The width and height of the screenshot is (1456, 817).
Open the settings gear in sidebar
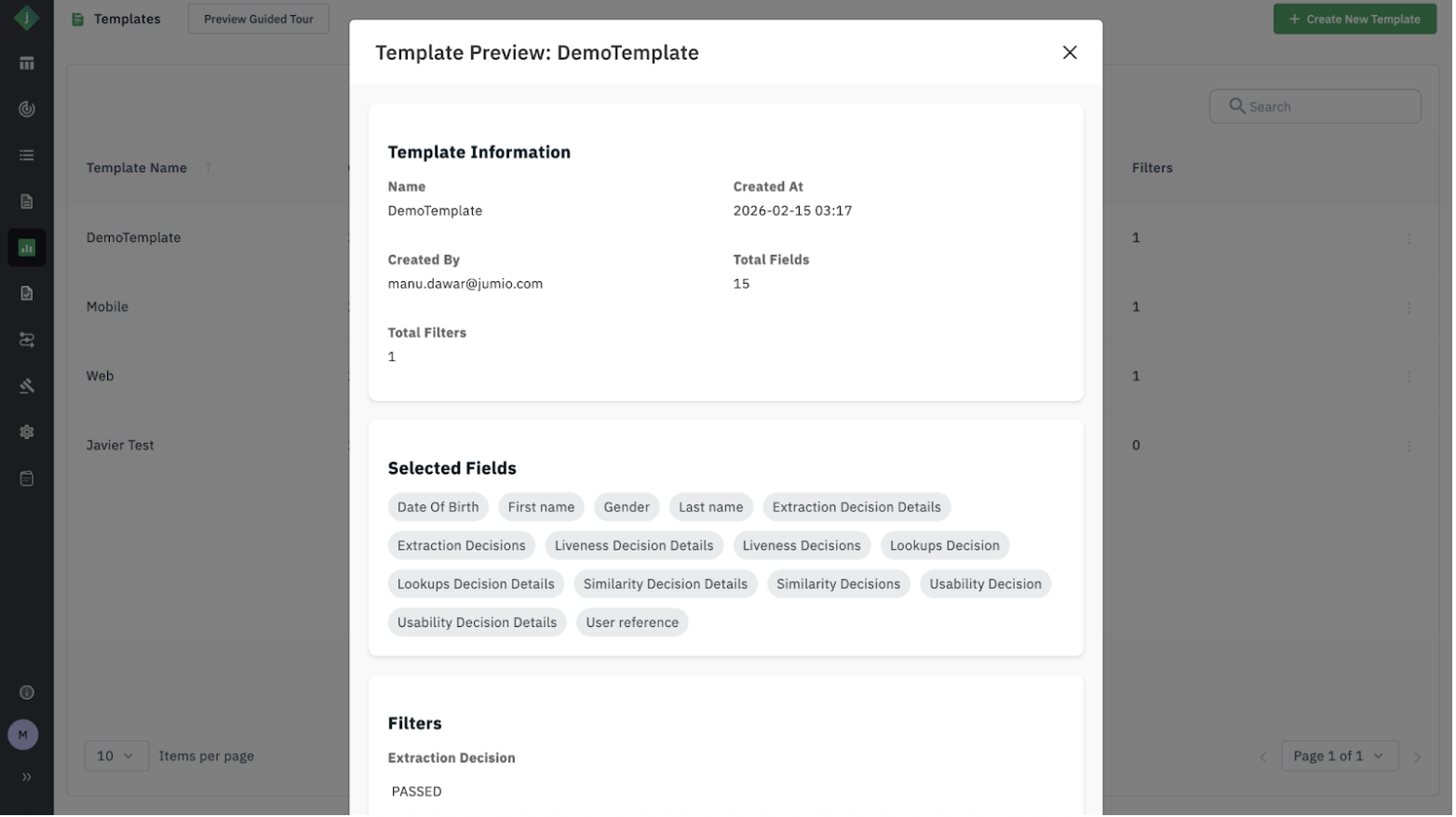[27, 433]
